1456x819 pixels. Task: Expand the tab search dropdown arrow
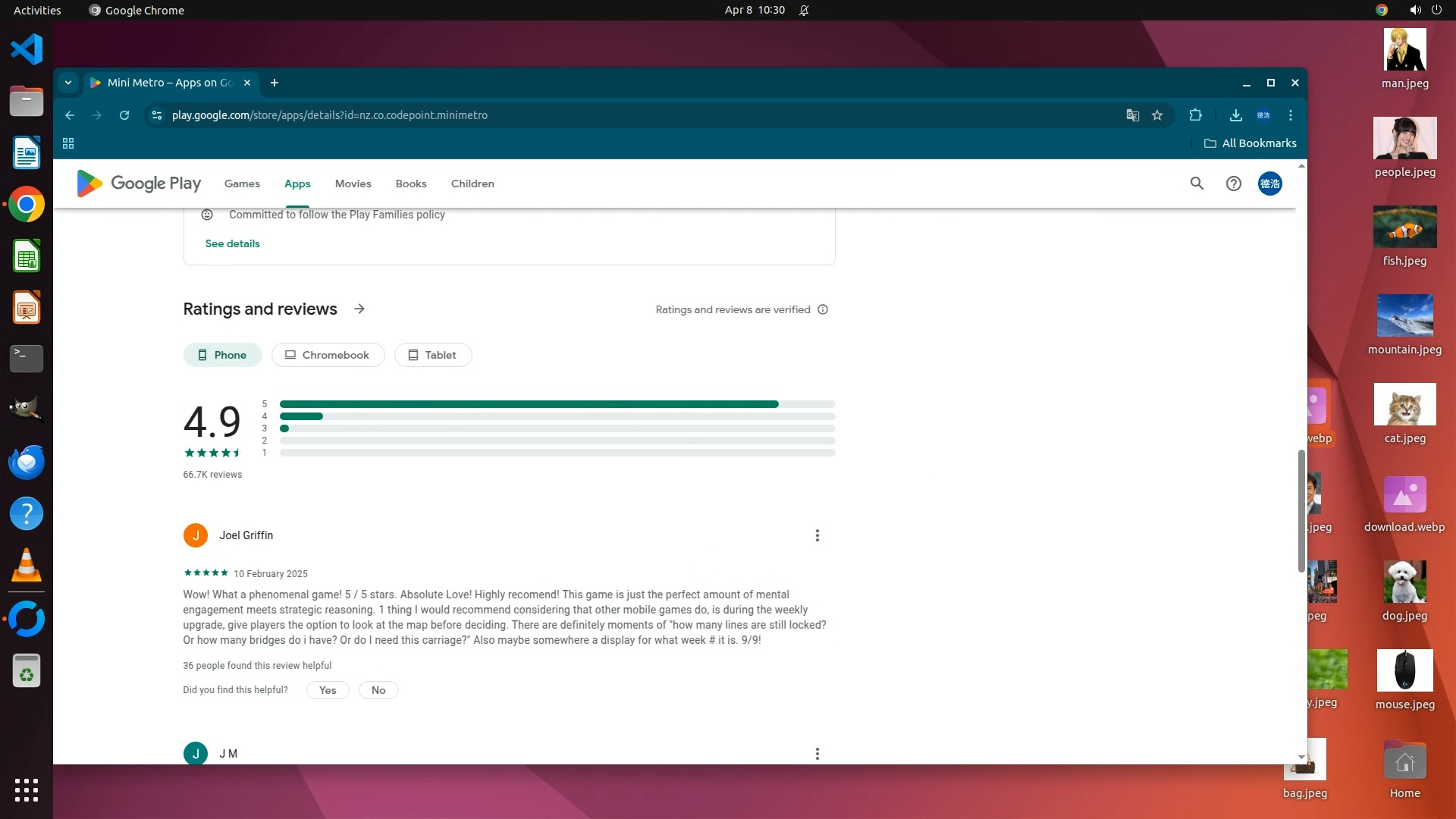(68, 83)
